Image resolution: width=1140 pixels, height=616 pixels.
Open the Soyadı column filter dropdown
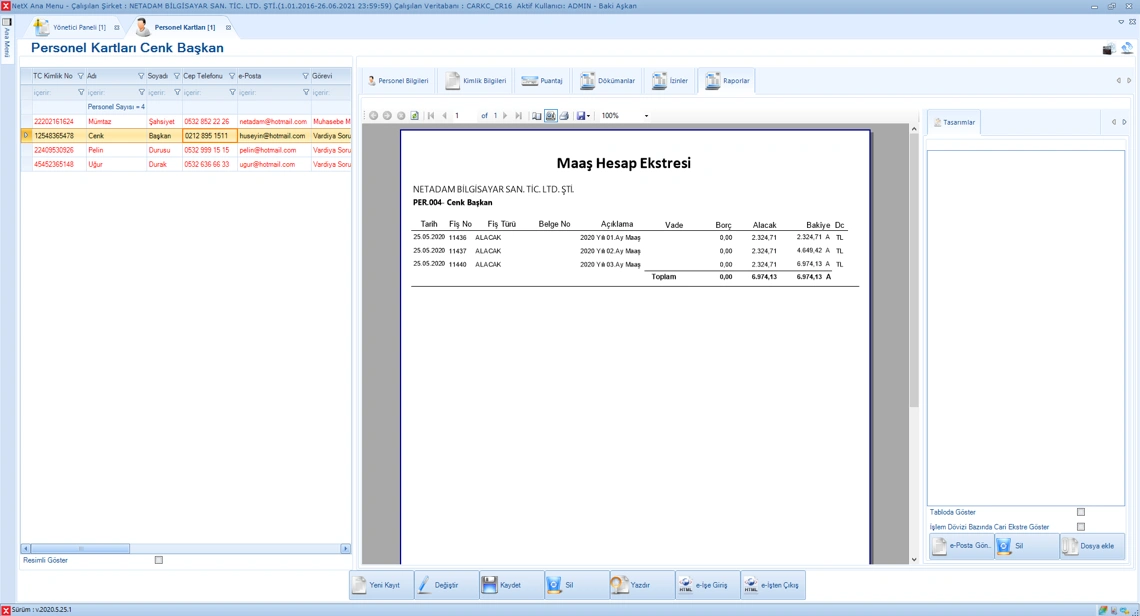coord(177,76)
